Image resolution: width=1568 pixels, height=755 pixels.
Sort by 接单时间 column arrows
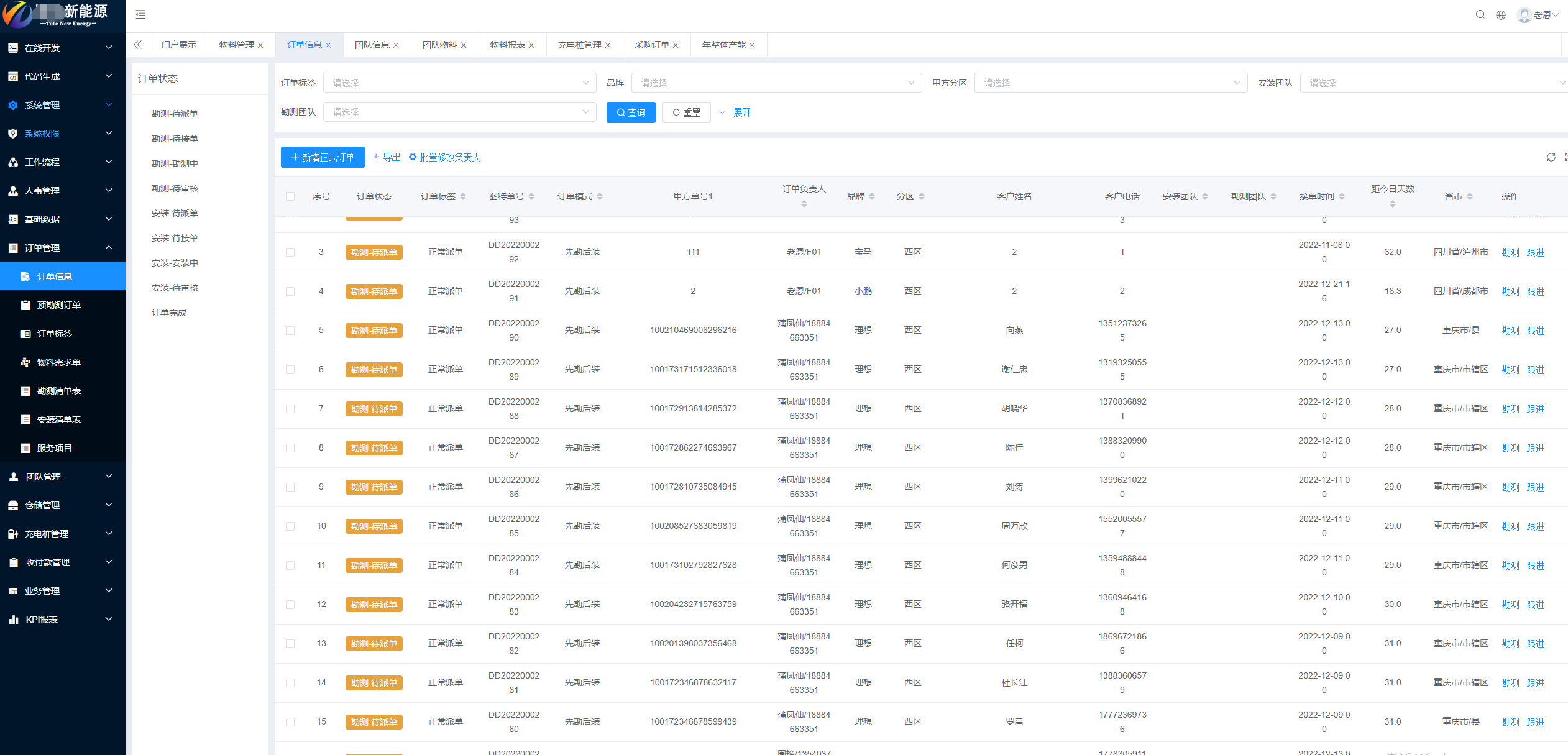[x=1342, y=196]
